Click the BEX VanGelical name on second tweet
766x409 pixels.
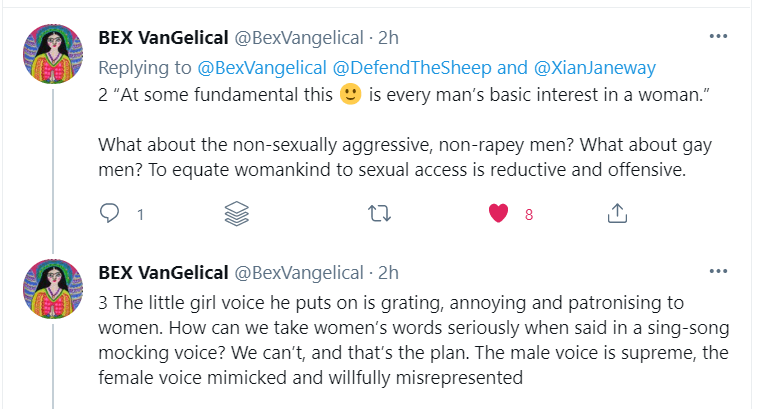(x=162, y=273)
